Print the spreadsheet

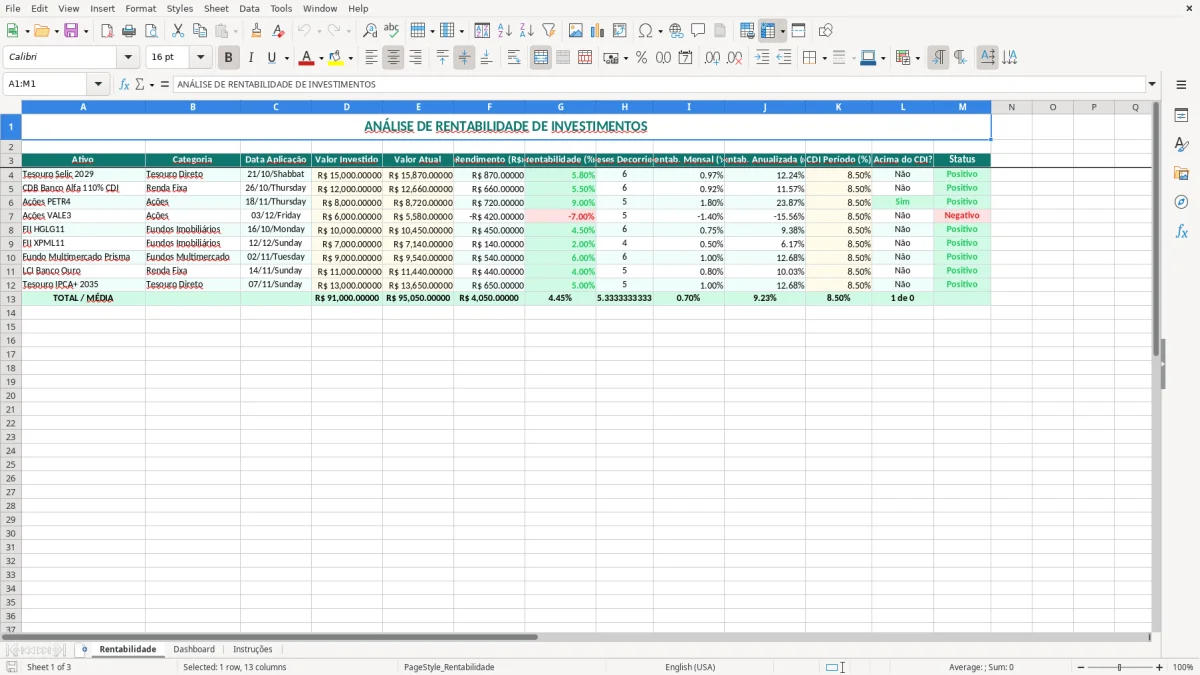point(129,31)
